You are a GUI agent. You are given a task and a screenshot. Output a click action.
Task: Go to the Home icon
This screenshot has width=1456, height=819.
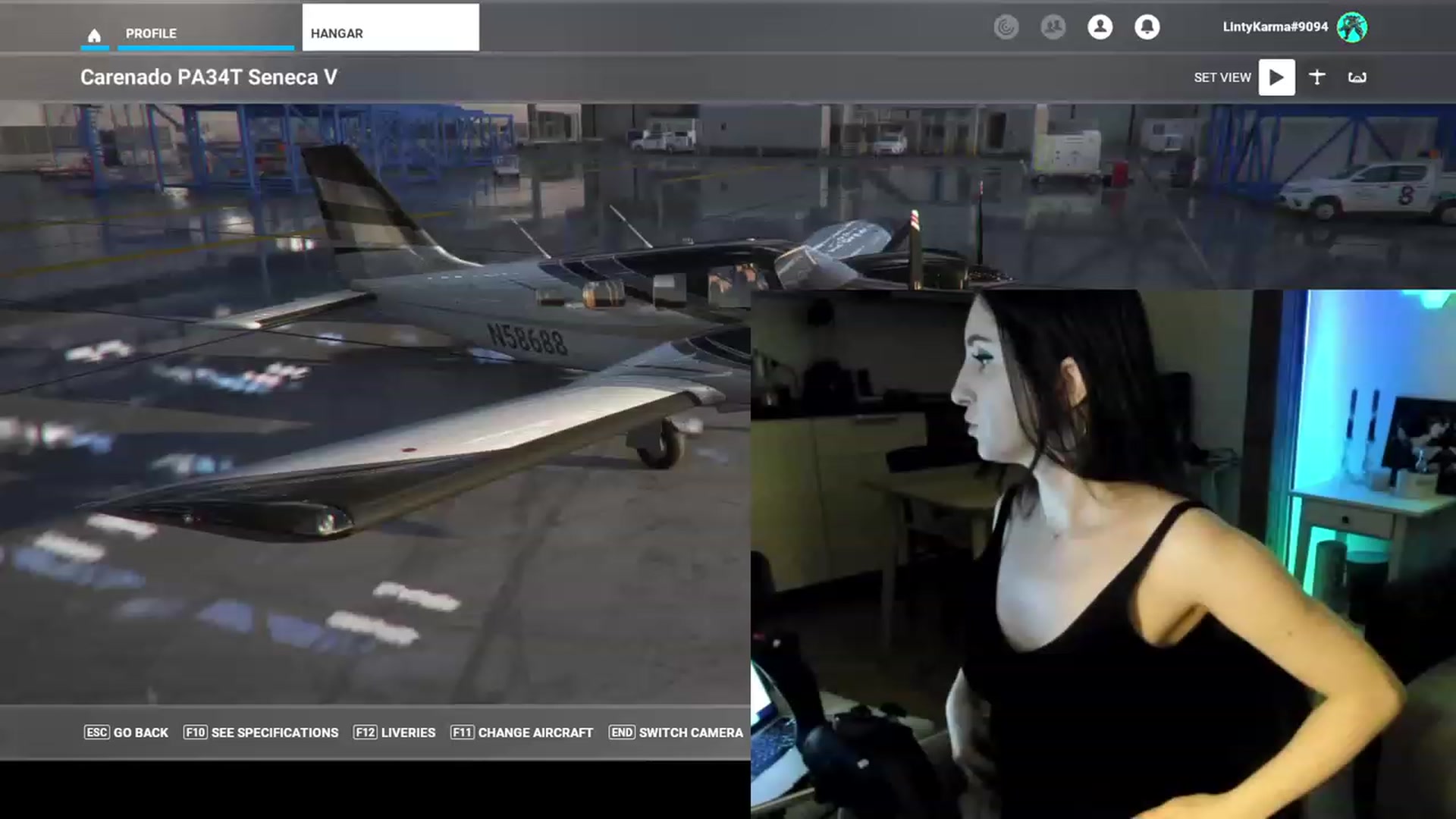tap(94, 35)
